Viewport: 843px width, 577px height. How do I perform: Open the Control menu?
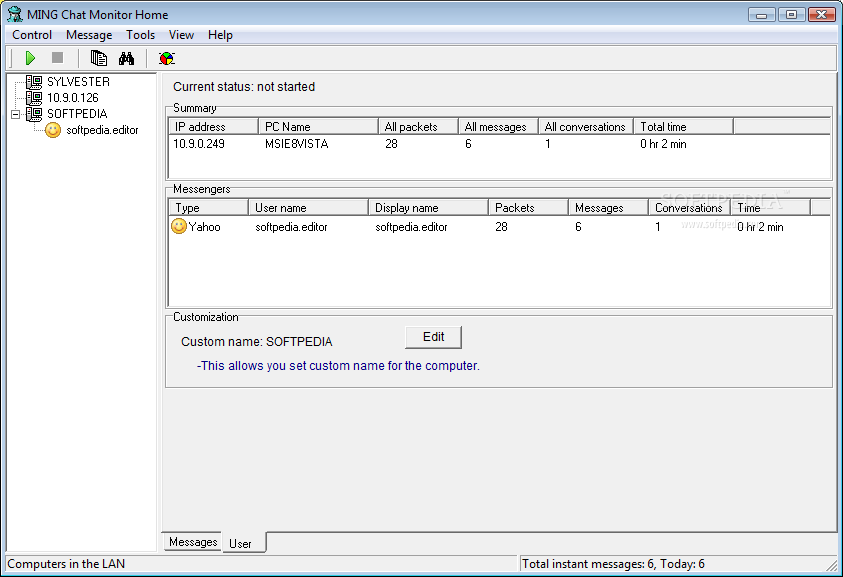(x=32, y=35)
